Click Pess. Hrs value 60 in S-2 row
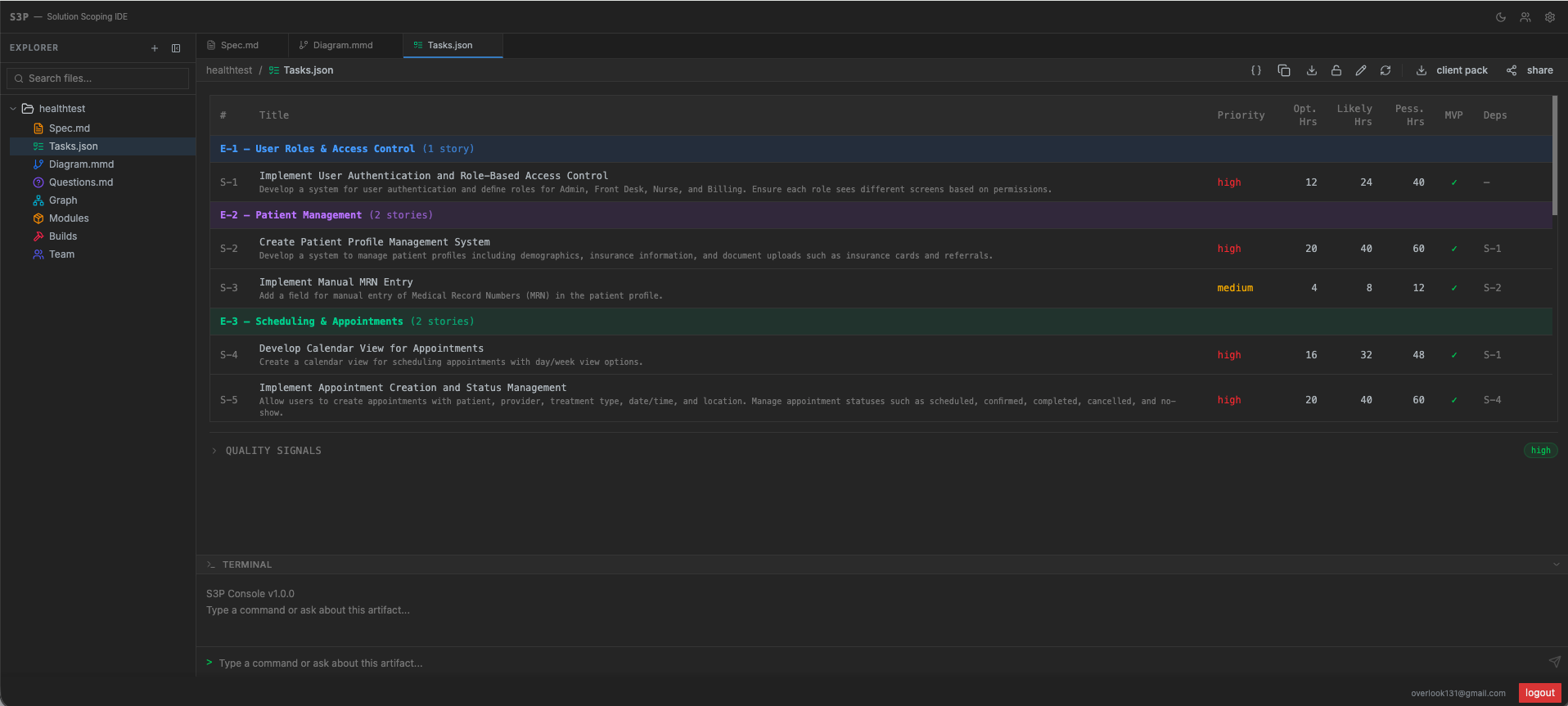Image resolution: width=1568 pixels, height=706 pixels. (1418, 249)
